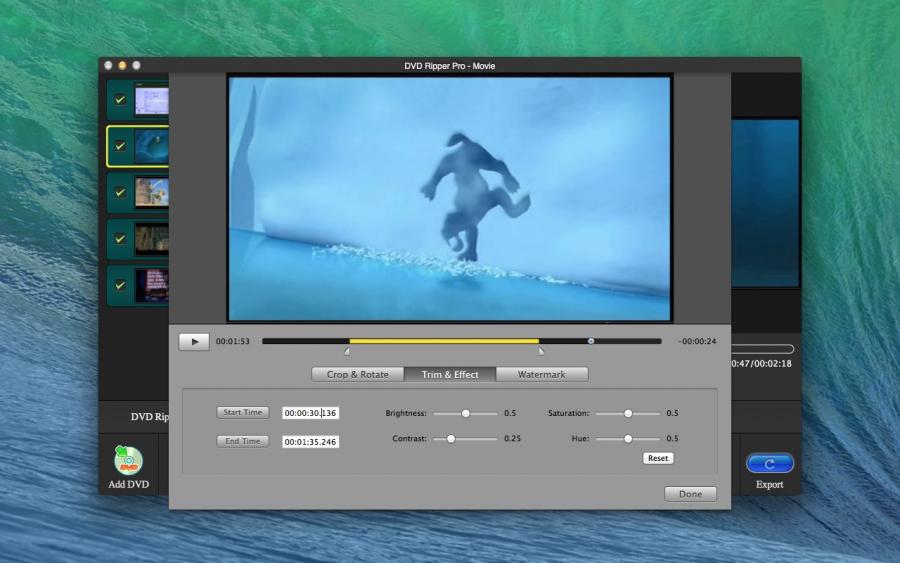900x563 pixels.
Task: Click the playhead on the timeline
Action: pos(591,341)
